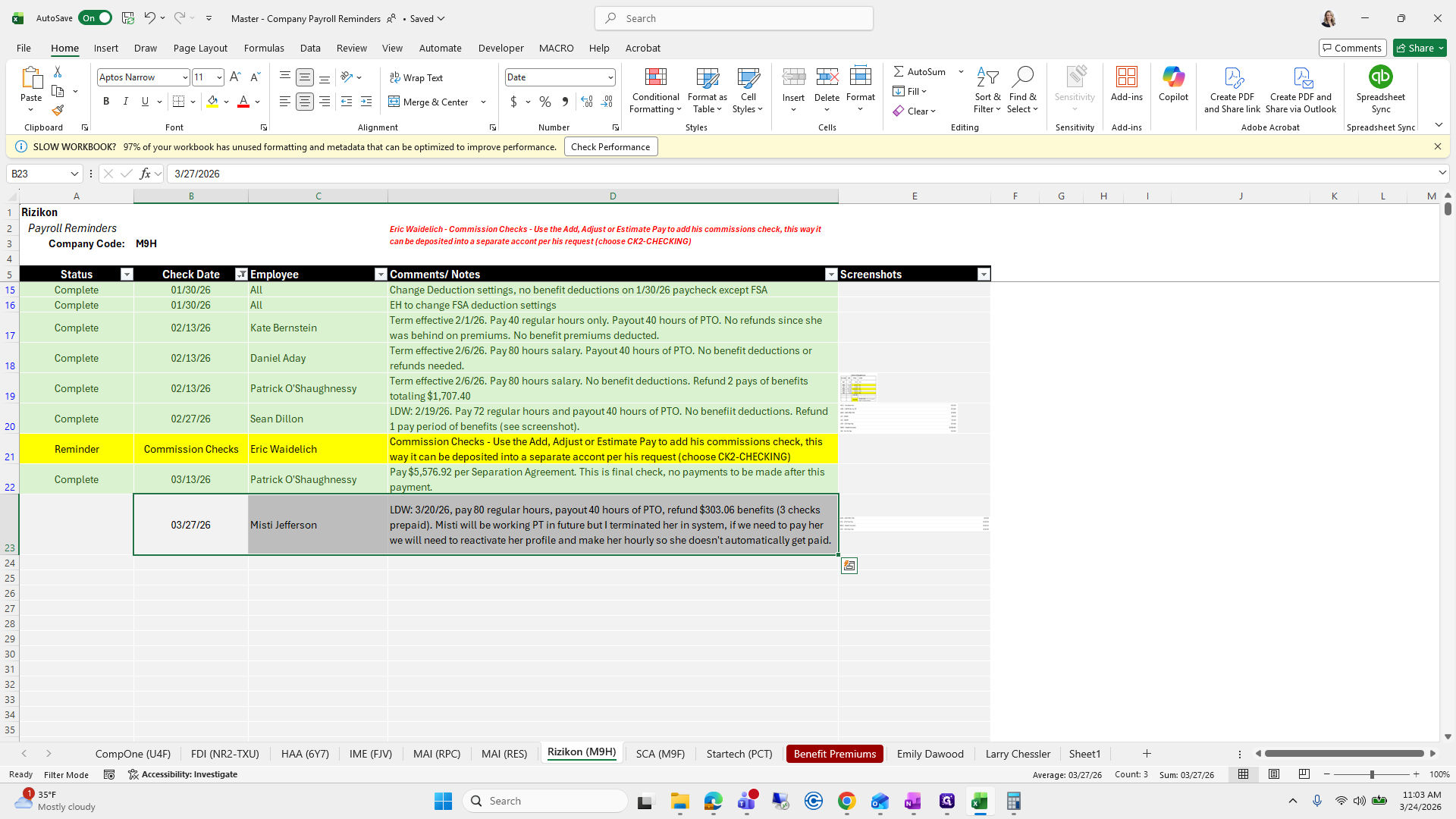The height and width of the screenshot is (819, 1456).
Task: Click the Format Painter brush icon
Action: [58, 111]
